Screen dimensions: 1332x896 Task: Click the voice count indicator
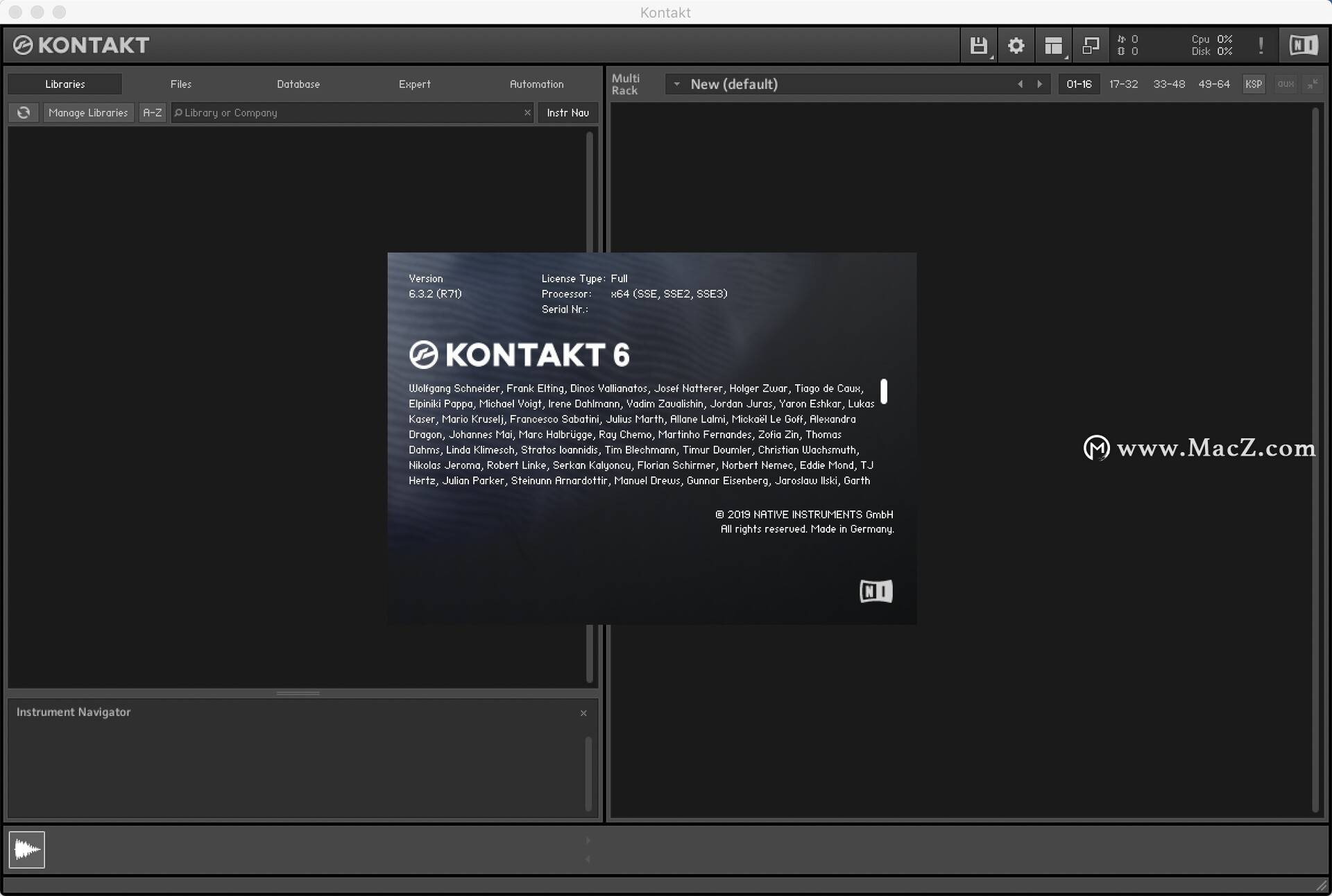pos(1128,40)
